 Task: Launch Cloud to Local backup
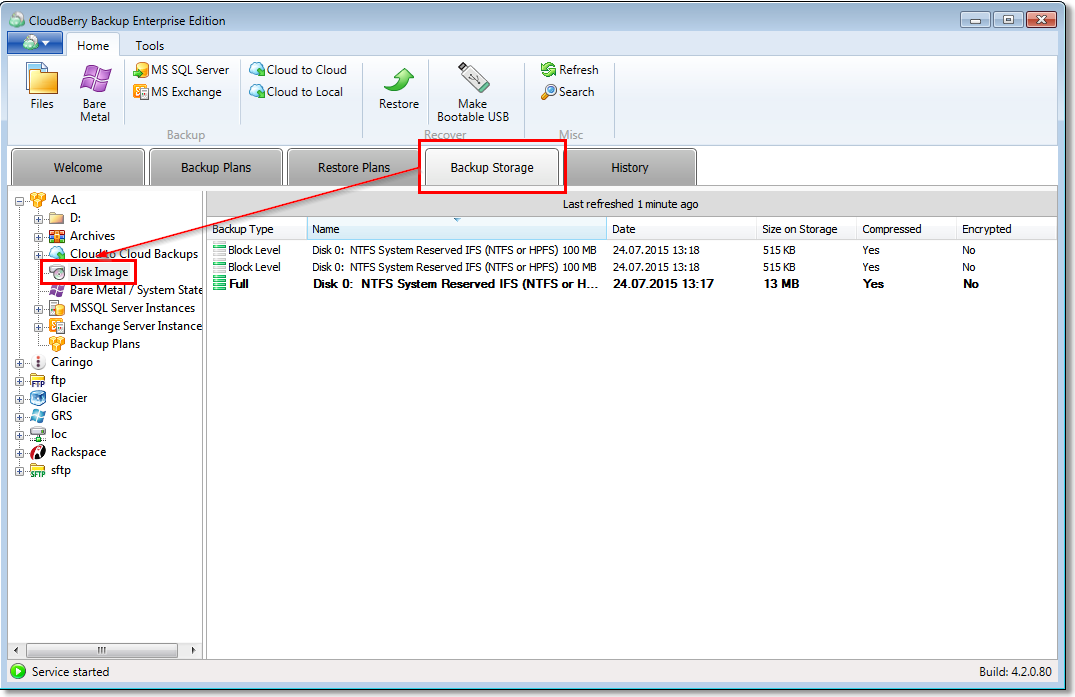tap(296, 92)
